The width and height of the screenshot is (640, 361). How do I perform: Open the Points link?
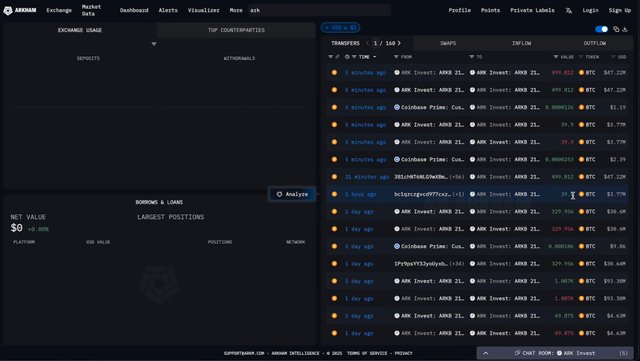click(490, 10)
